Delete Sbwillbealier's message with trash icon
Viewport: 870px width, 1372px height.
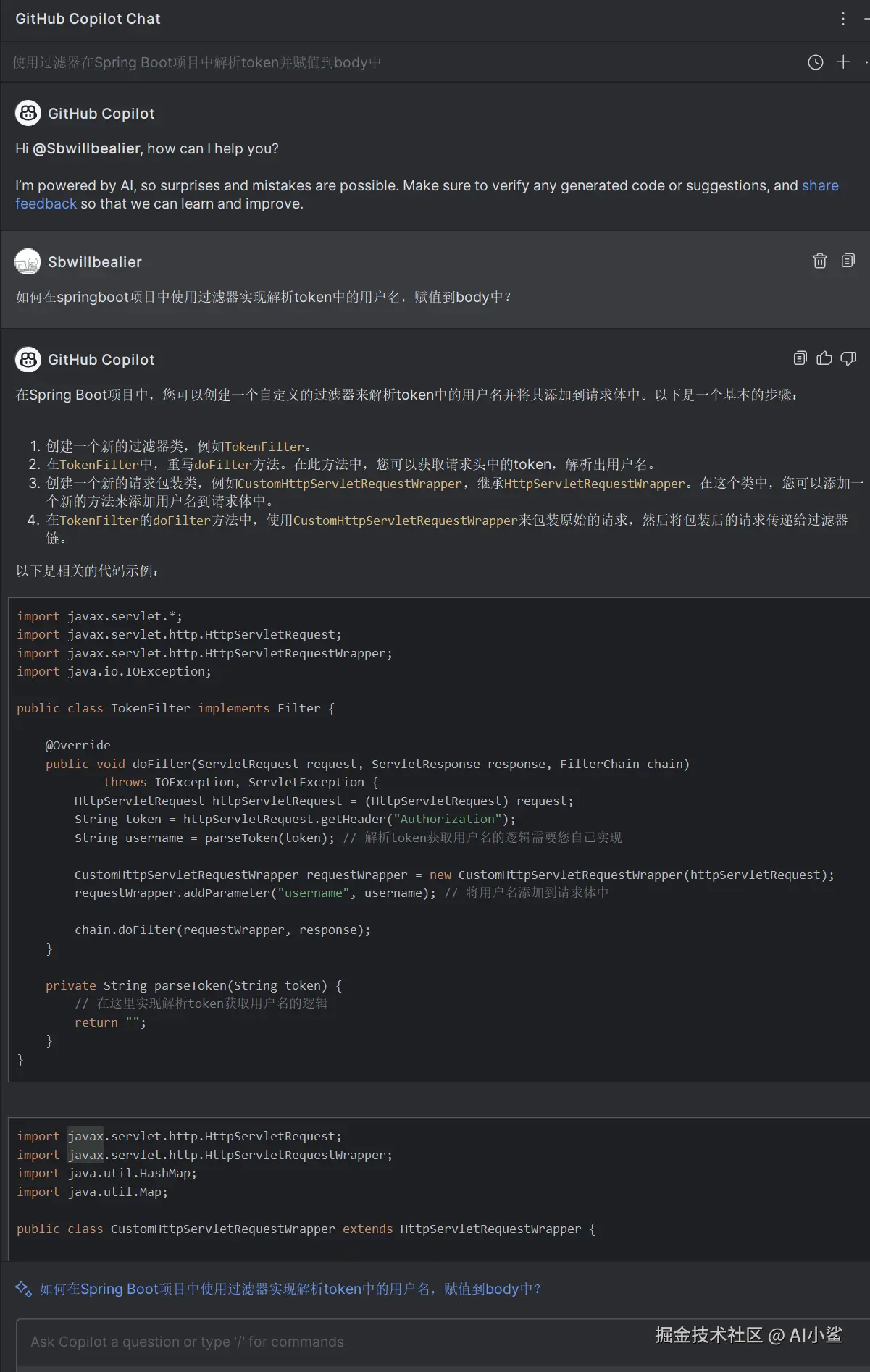[820, 261]
